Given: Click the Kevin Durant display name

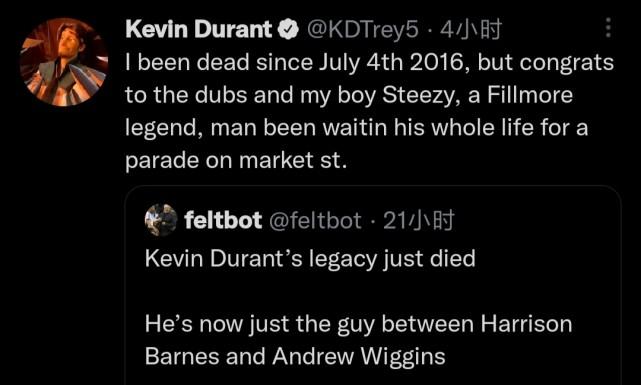Looking at the screenshot, I should [x=199, y=29].
